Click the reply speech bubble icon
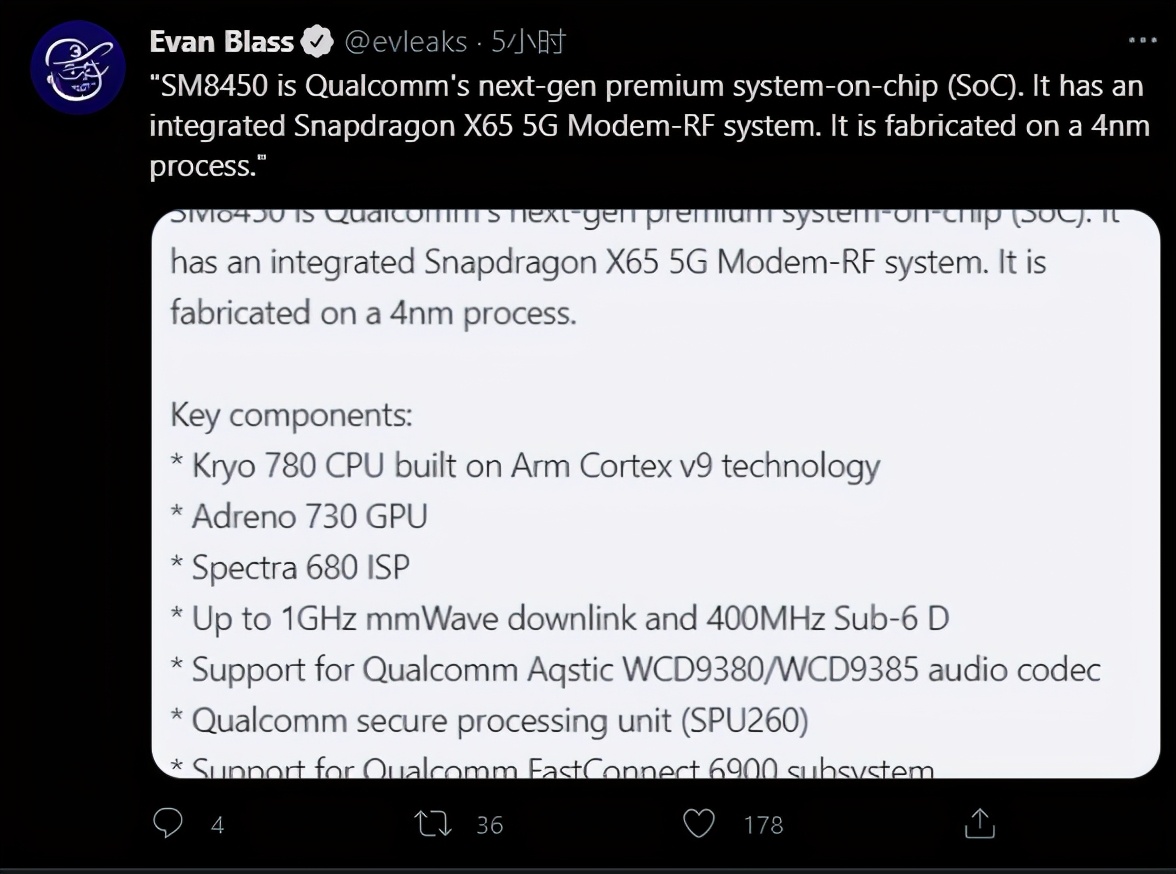This screenshot has width=1176, height=874. (167, 823)
